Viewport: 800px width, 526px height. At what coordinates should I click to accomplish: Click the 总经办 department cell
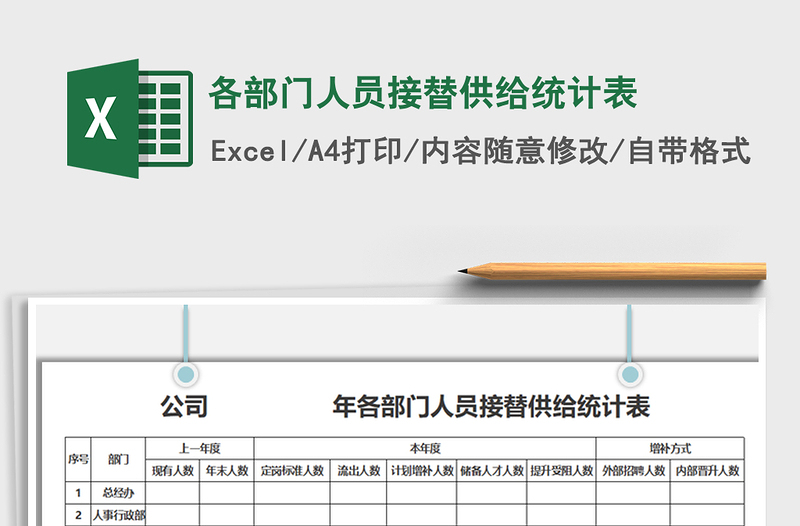coord(118,493)
